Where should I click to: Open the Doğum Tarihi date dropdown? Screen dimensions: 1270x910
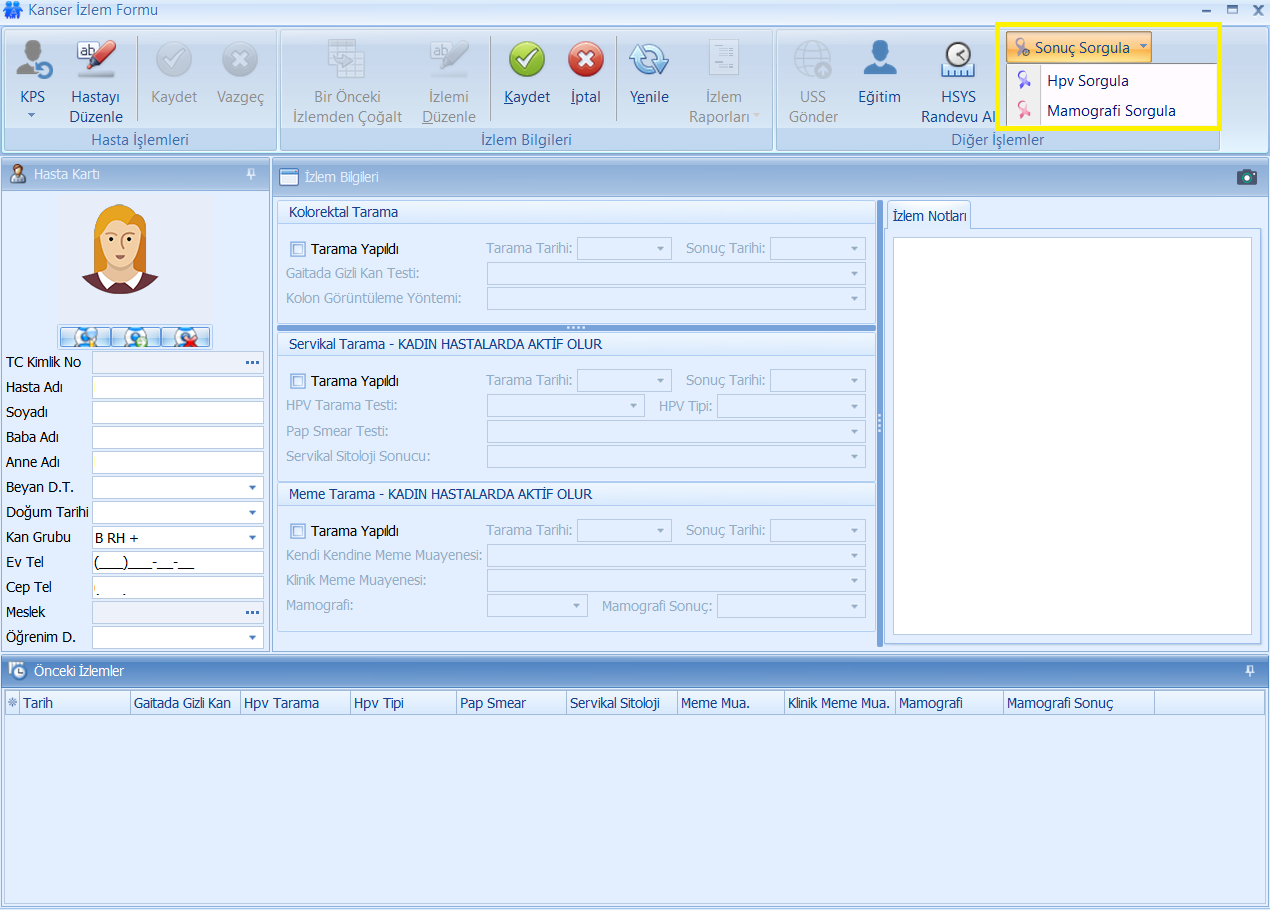click(x=252, y=513)
